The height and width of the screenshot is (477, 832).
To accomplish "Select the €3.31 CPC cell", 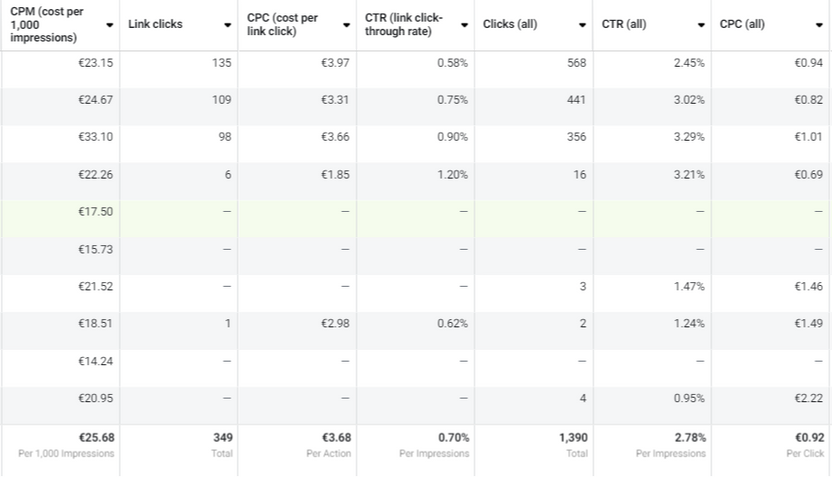I will point(335,100).
